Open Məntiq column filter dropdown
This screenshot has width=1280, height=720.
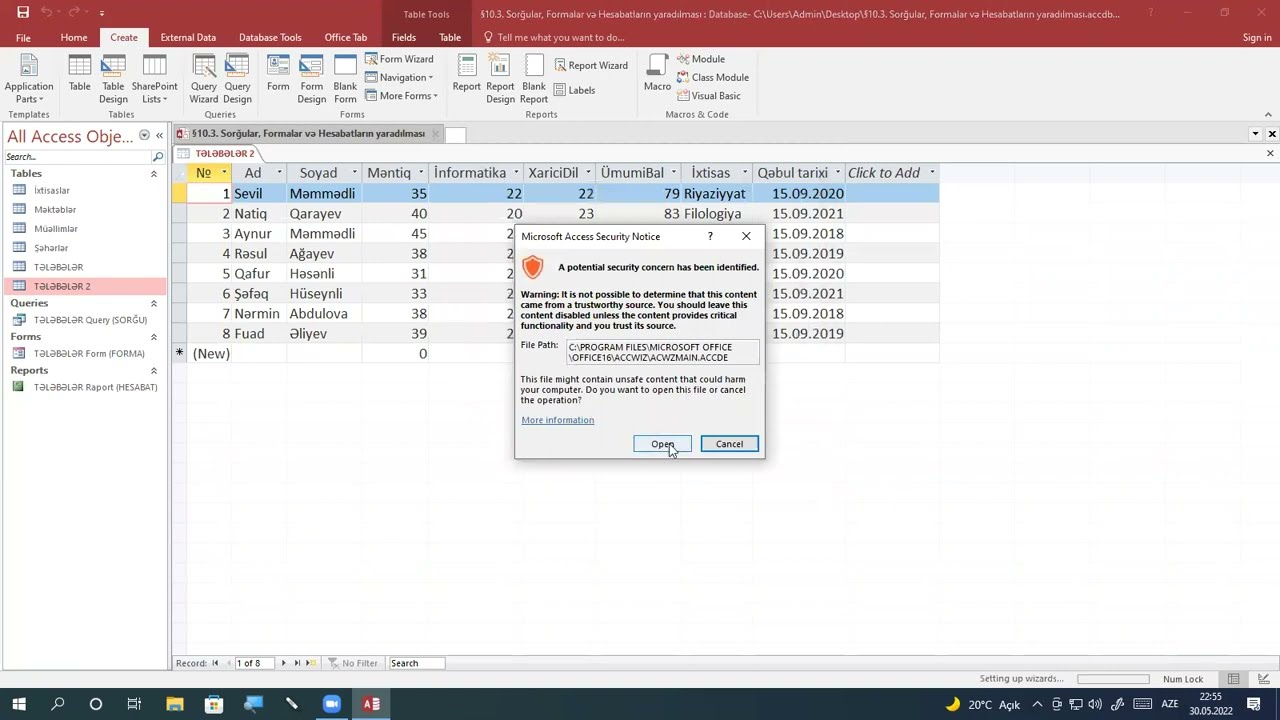pyautogui.click(x=422, y=173)
